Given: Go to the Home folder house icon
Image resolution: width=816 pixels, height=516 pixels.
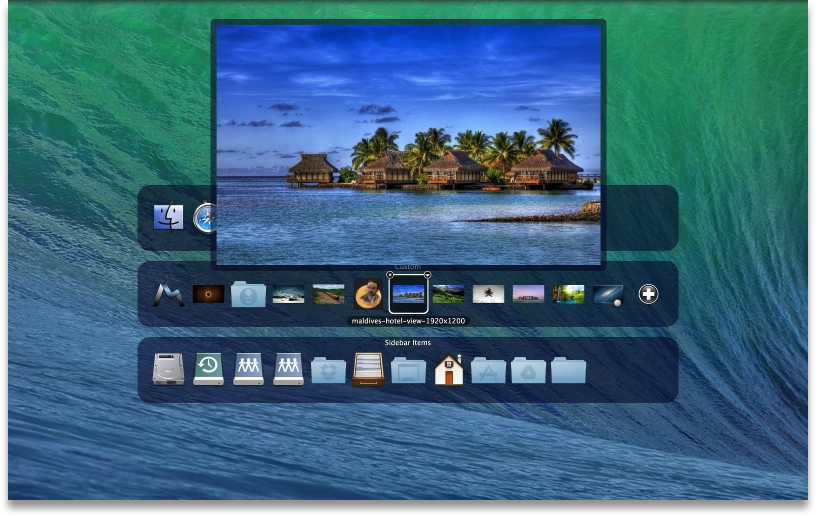Looking at the screenshot, I should tap(449, 370).
